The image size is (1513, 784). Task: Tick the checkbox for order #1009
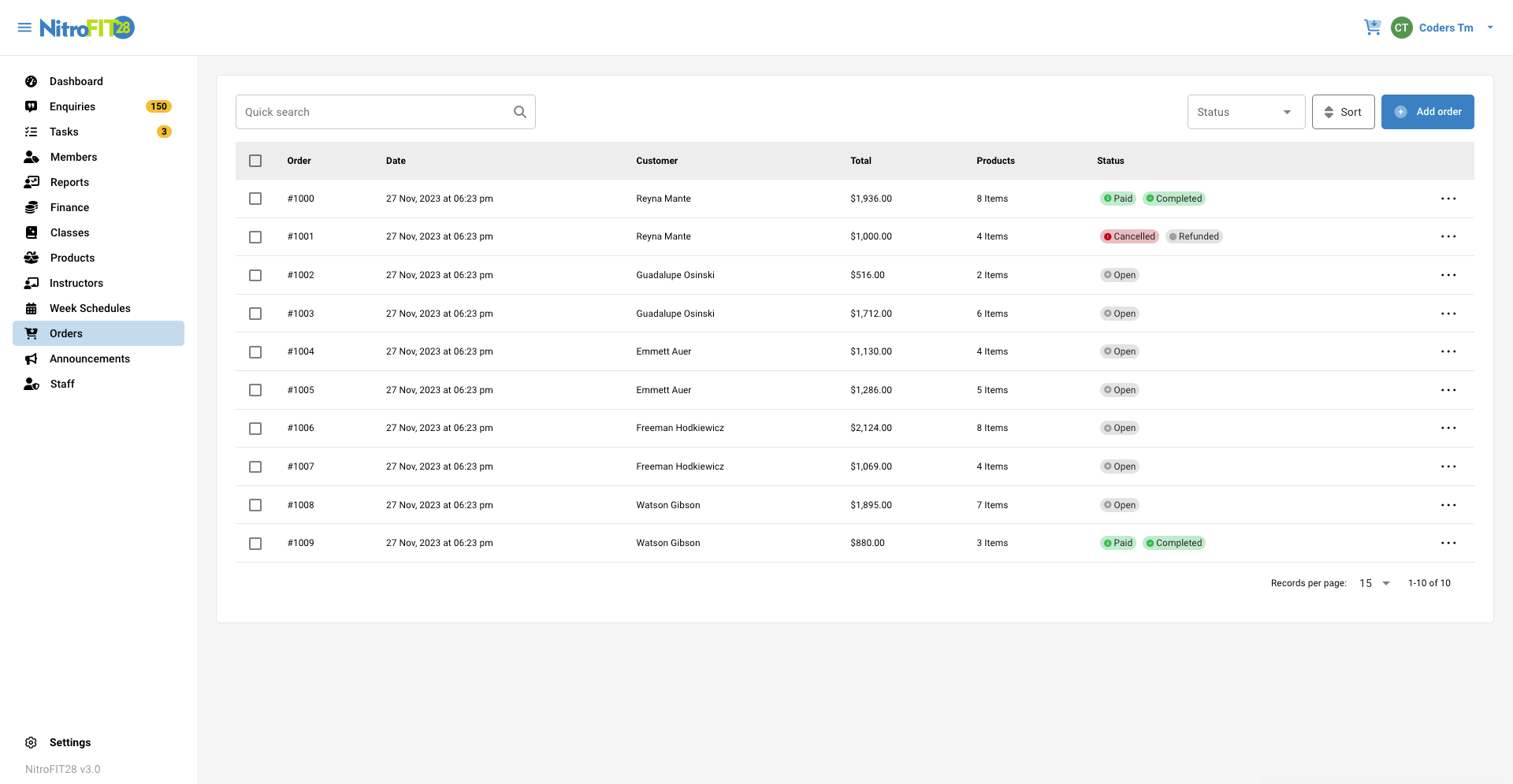(255, 544)
